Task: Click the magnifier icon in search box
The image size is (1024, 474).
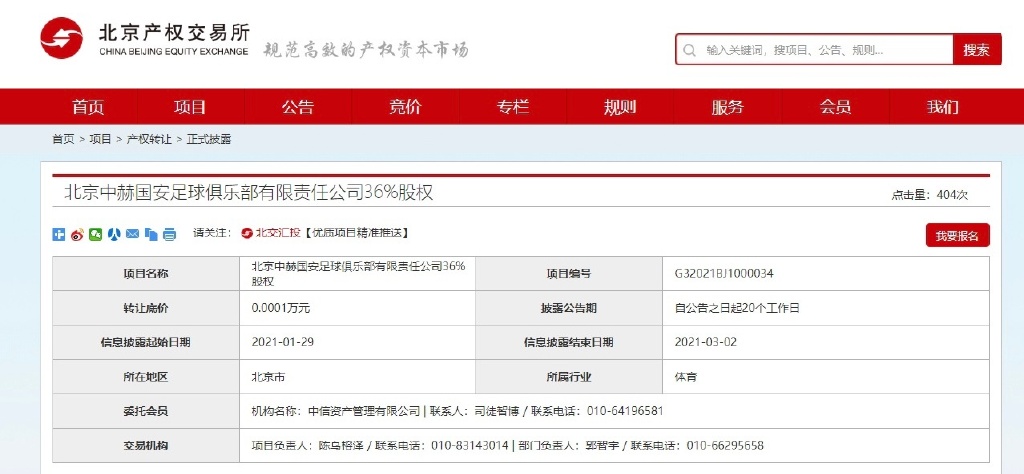Action: point(689,50)
